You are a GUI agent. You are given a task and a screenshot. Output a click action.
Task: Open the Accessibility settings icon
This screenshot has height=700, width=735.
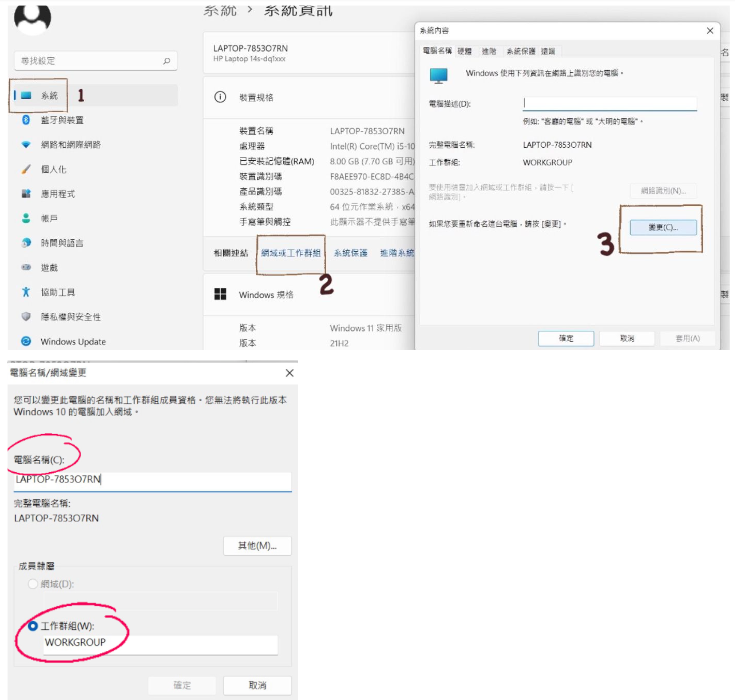tap(26, 292)
